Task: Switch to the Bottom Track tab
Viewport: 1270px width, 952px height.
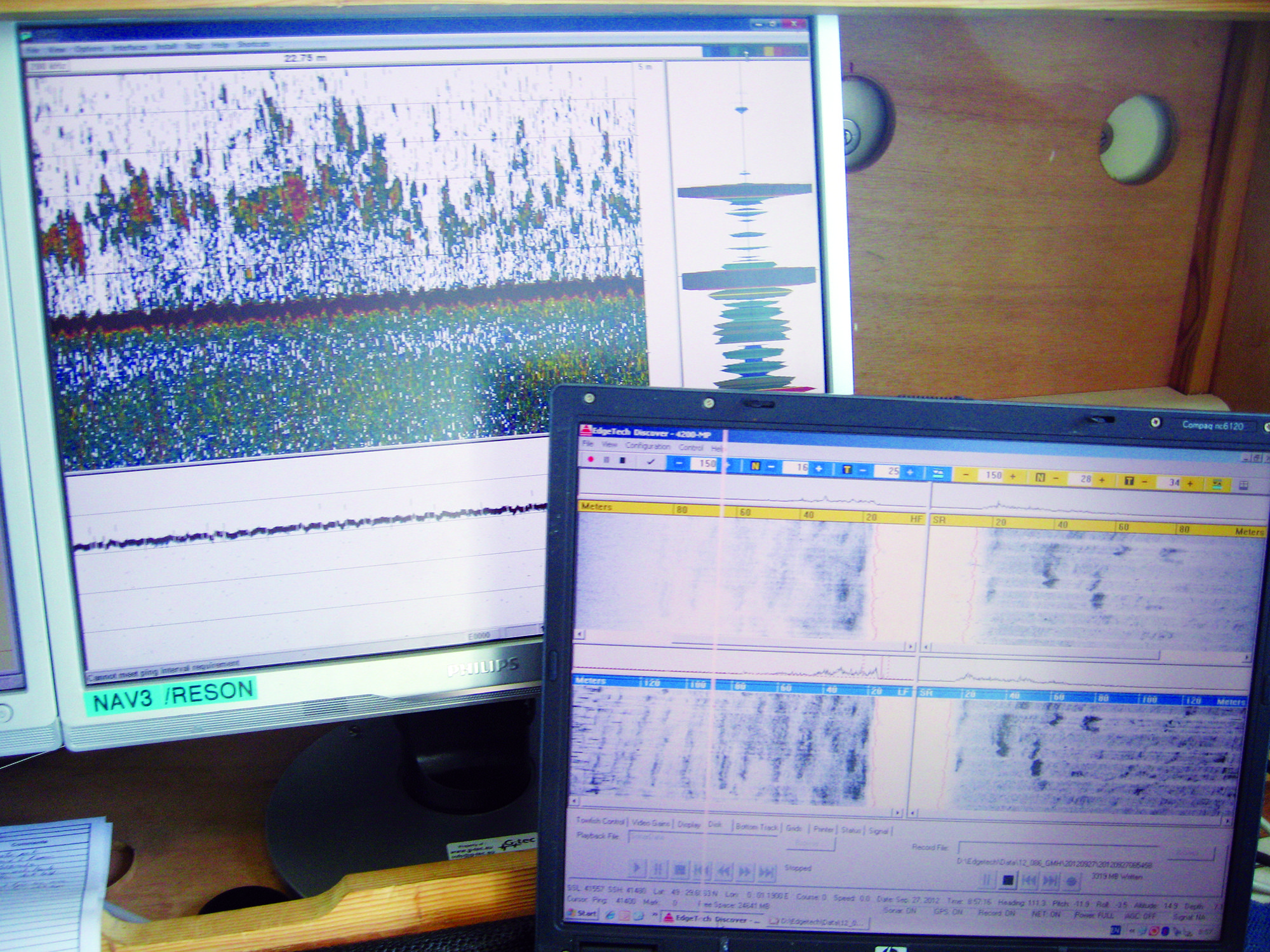Action: click(756, 827)
